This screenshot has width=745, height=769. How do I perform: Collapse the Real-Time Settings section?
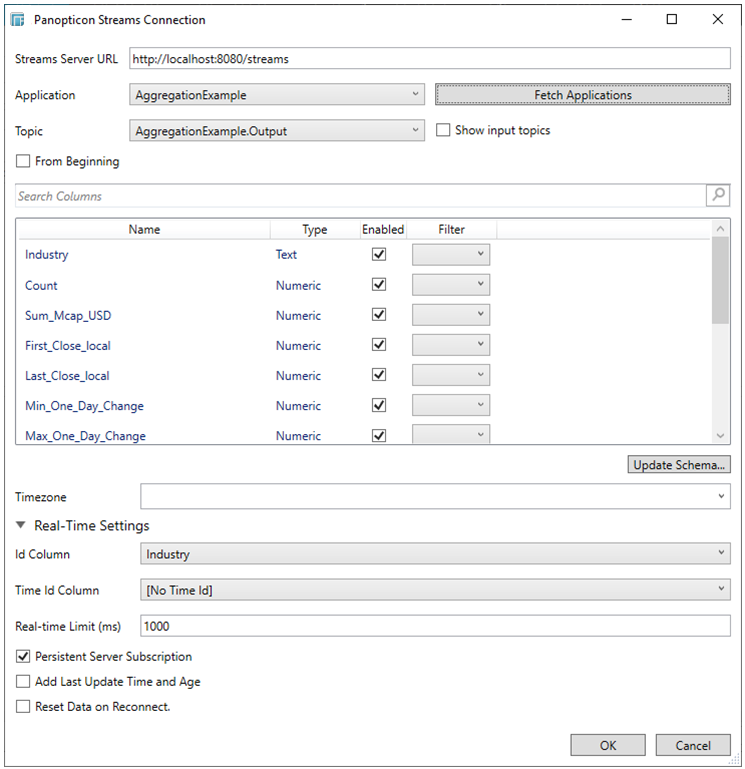click(21, 526)
